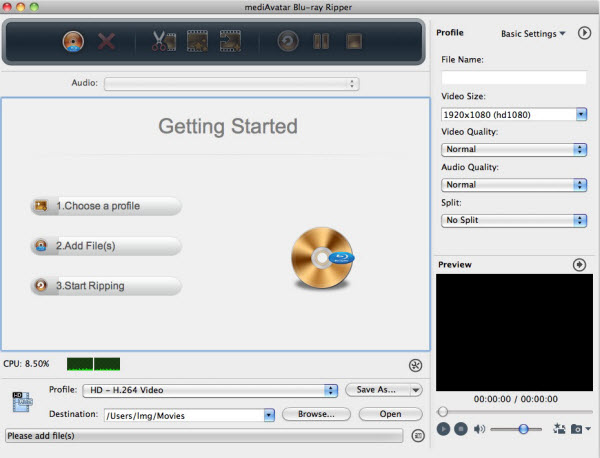Click the "Getting Started" heading
This screenshot has height=458, width=600.
pos(228,127)
